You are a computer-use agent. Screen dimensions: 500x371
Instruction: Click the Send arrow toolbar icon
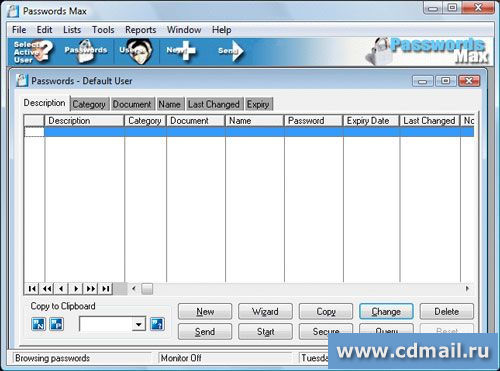pyautogui.click(x=231, y=51)
